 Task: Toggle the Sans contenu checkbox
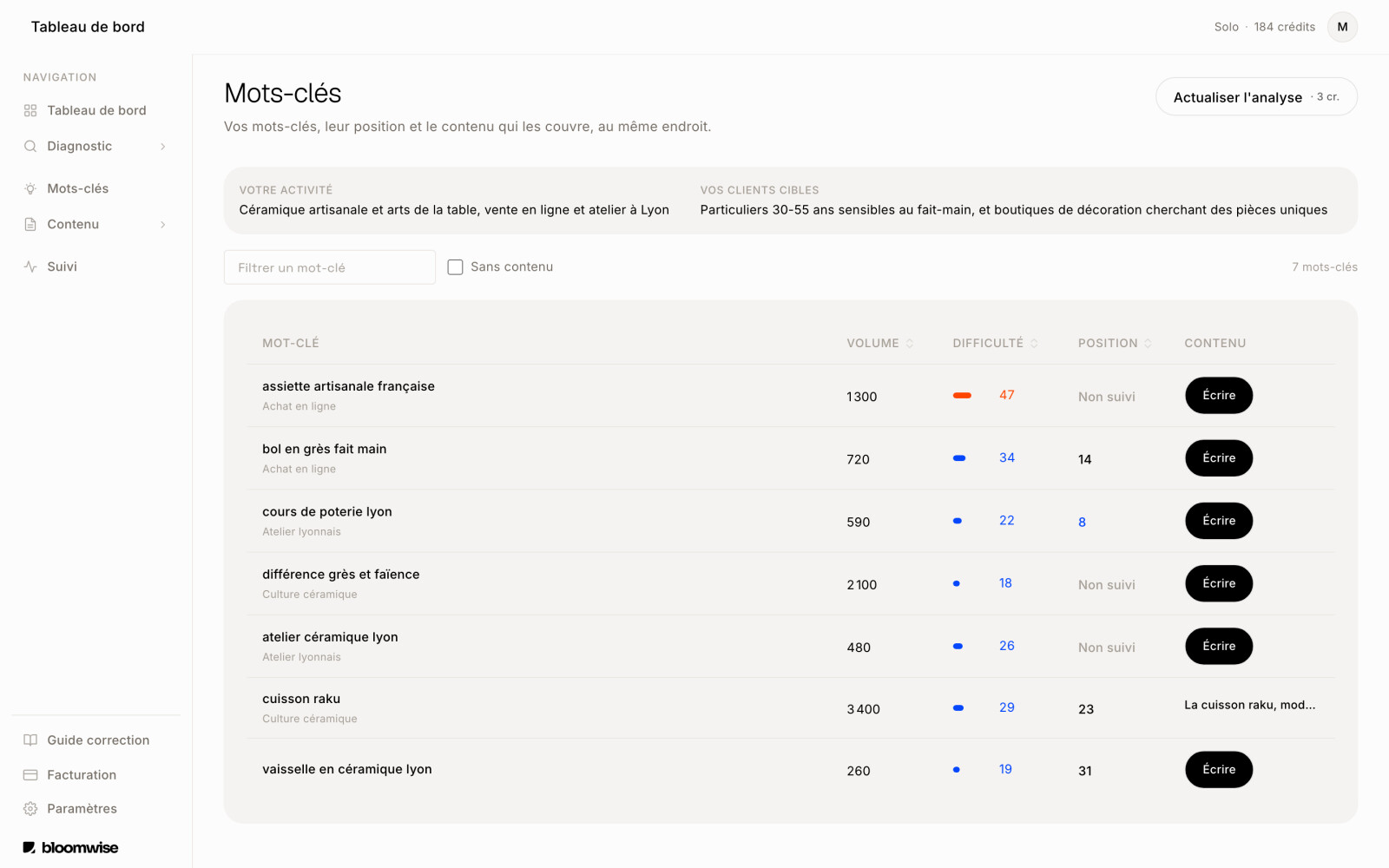[x=455, y=267]
